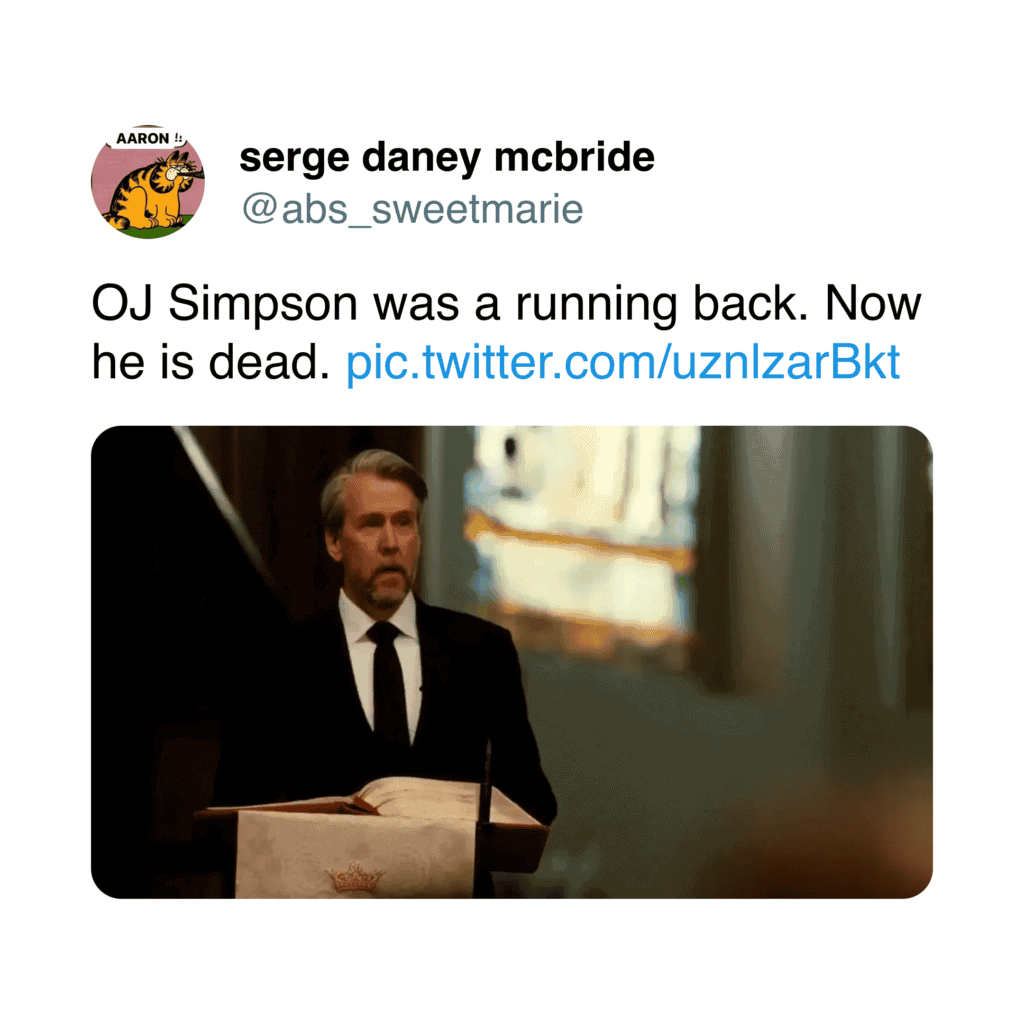Follow the pic.twitter.com/uznlzarBkt link

pyautogui.click(x=623, y=362)
